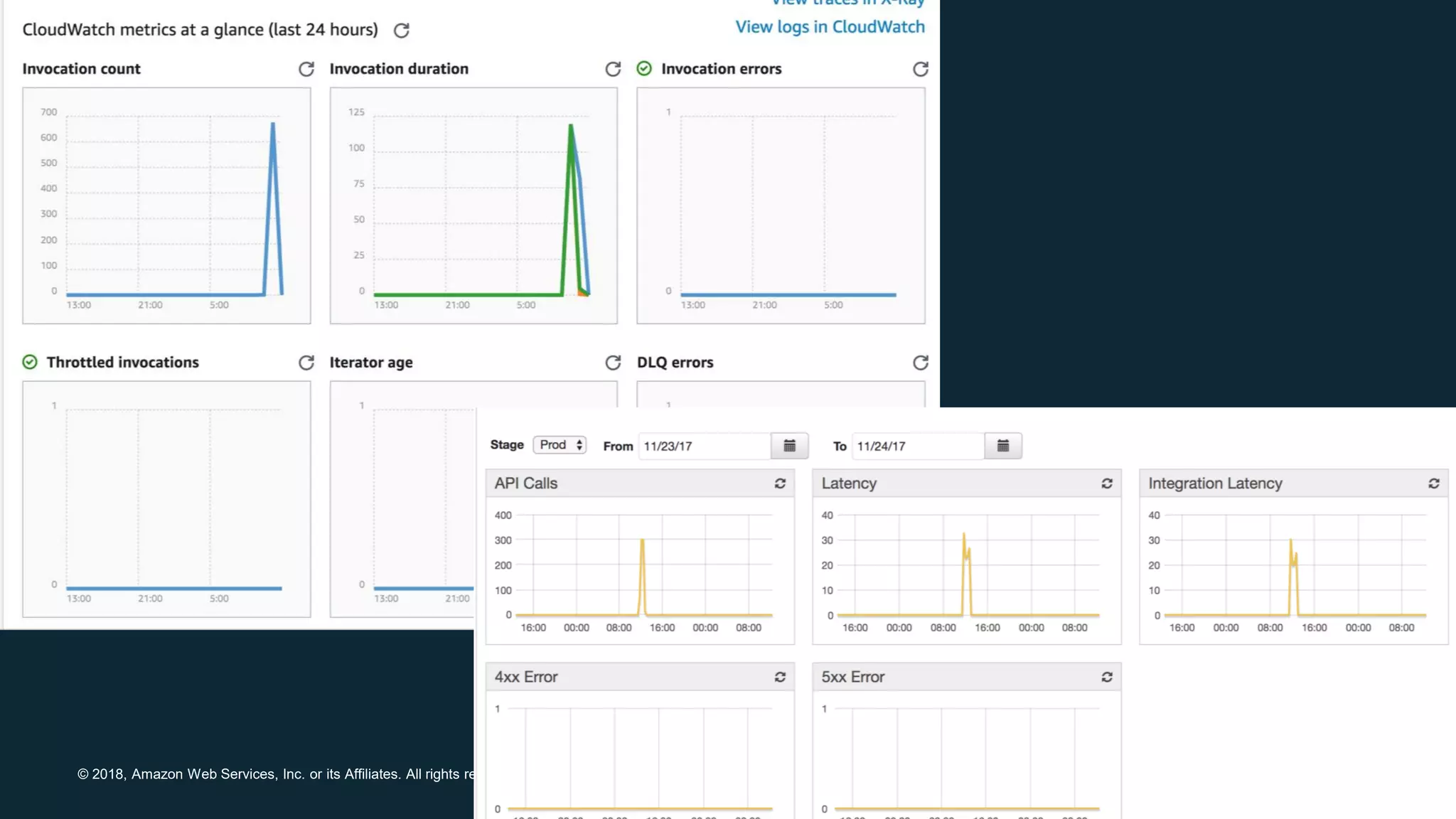This screenshot has height=819, width=1456.
Task: Refresh the 4xx Error panel
Action: (x=780, y=677)
